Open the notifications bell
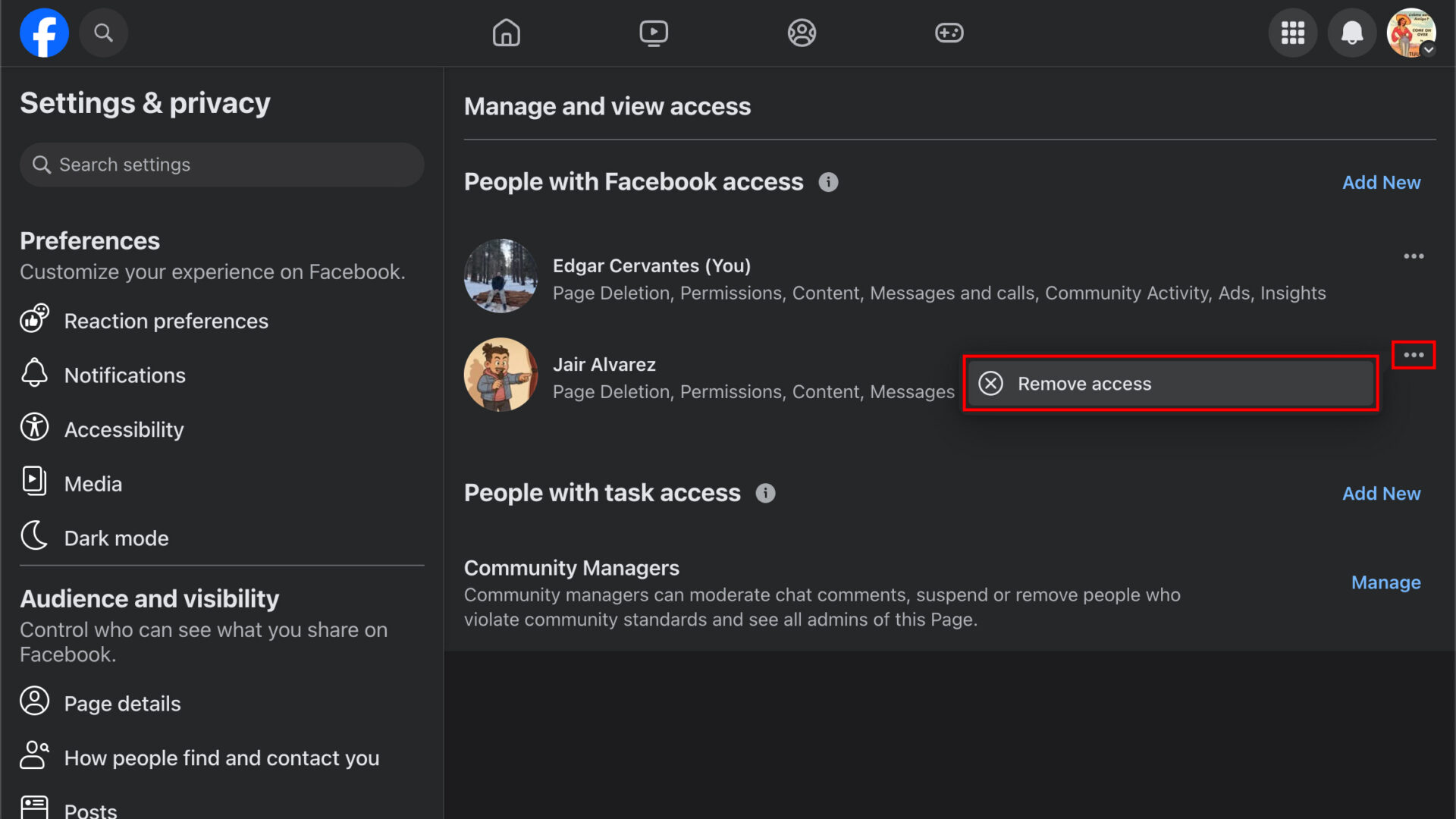The image size is (1456, 819). [x=1351, y=33]
